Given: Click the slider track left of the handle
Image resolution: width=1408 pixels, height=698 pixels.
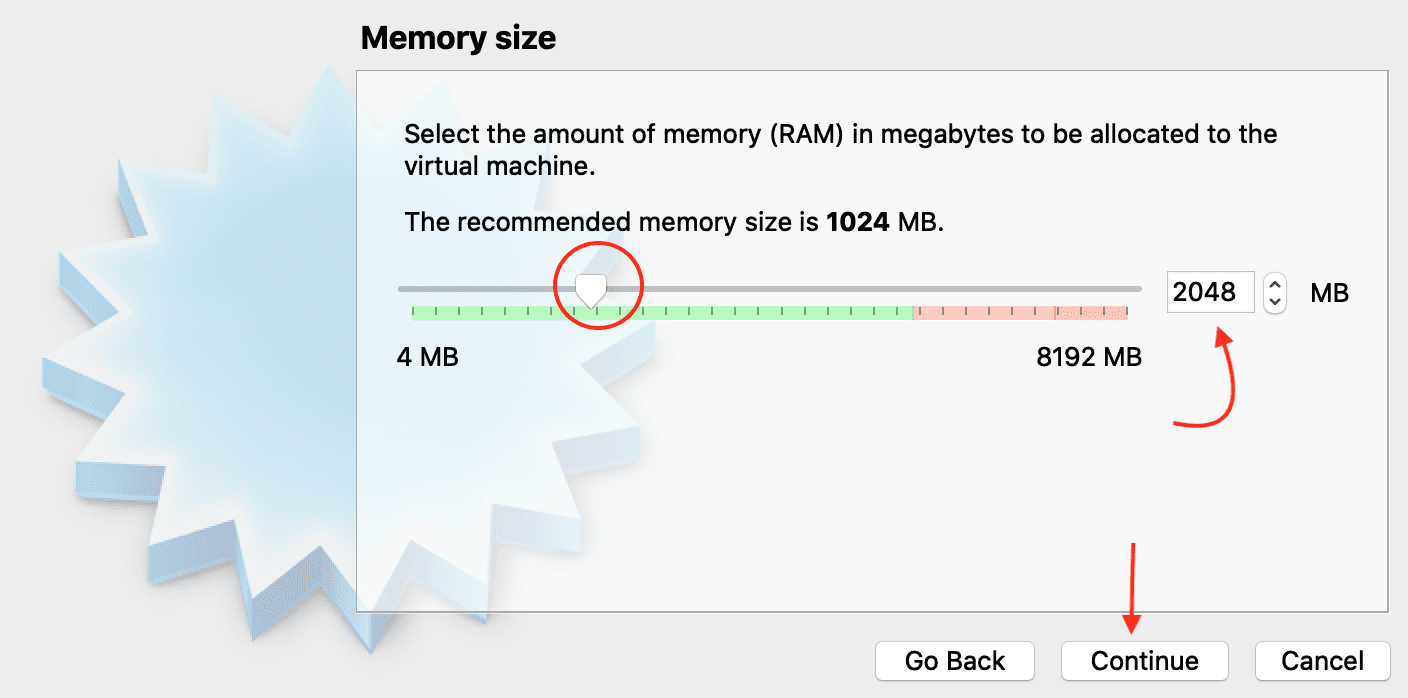Looking at the screenshot, I should pos(480,289).
